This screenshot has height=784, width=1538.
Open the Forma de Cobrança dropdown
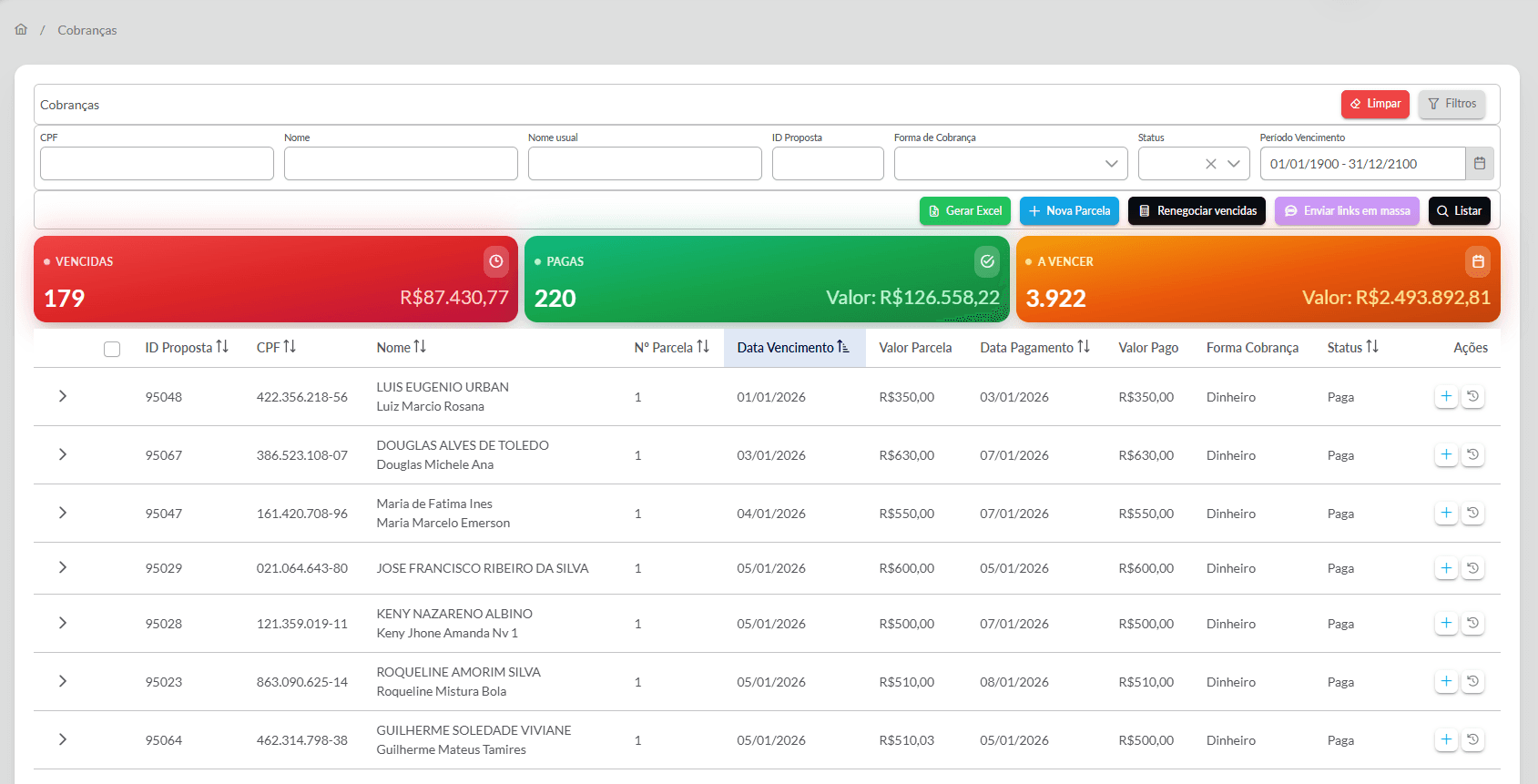click(1011, 164)
